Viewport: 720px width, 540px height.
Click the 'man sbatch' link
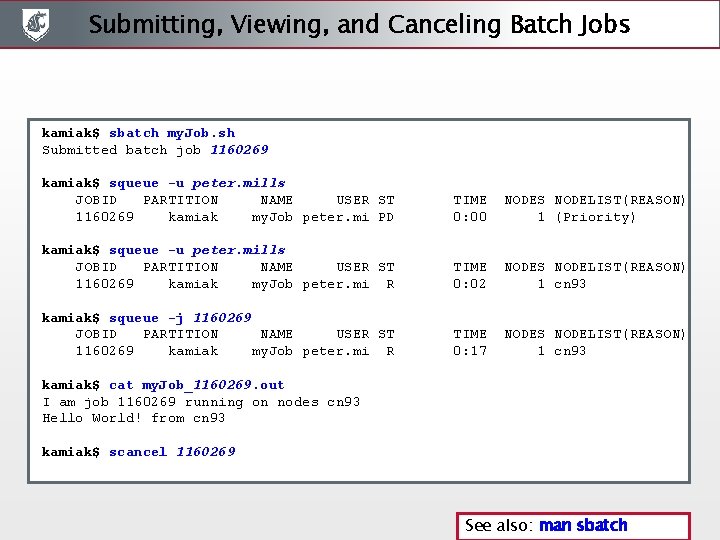[583, 525]
